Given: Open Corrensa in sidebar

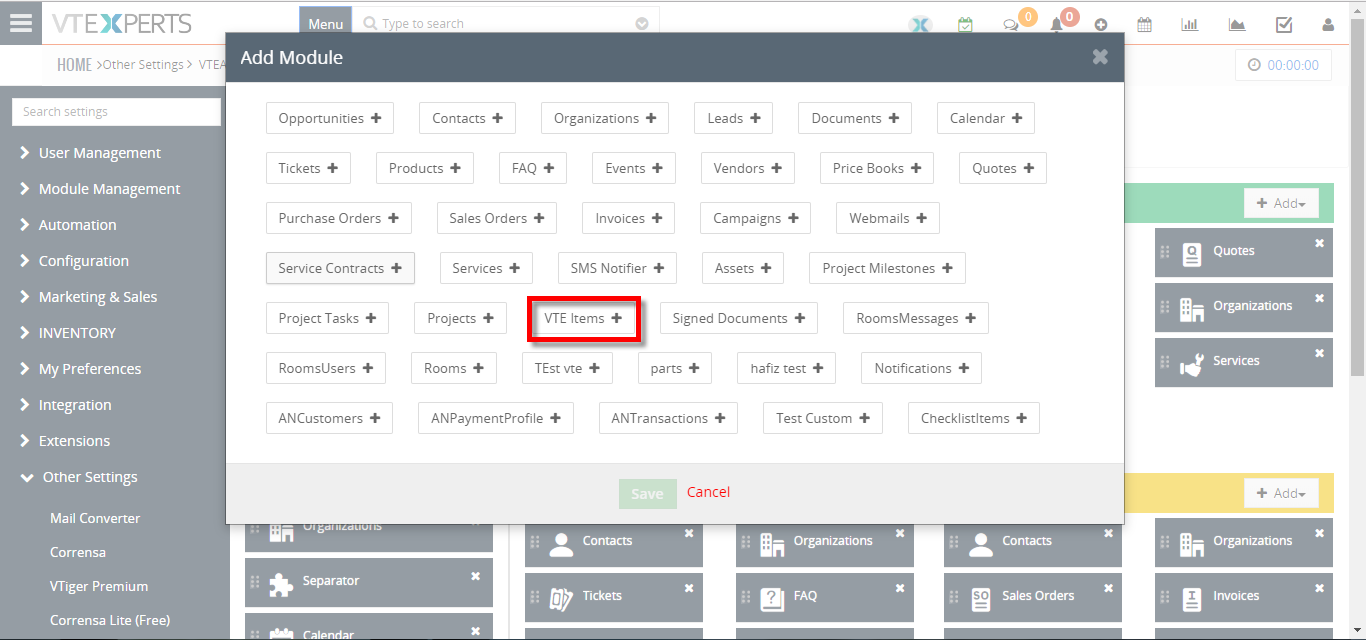Looking at the screenshot, I should [x=78, y=552].
